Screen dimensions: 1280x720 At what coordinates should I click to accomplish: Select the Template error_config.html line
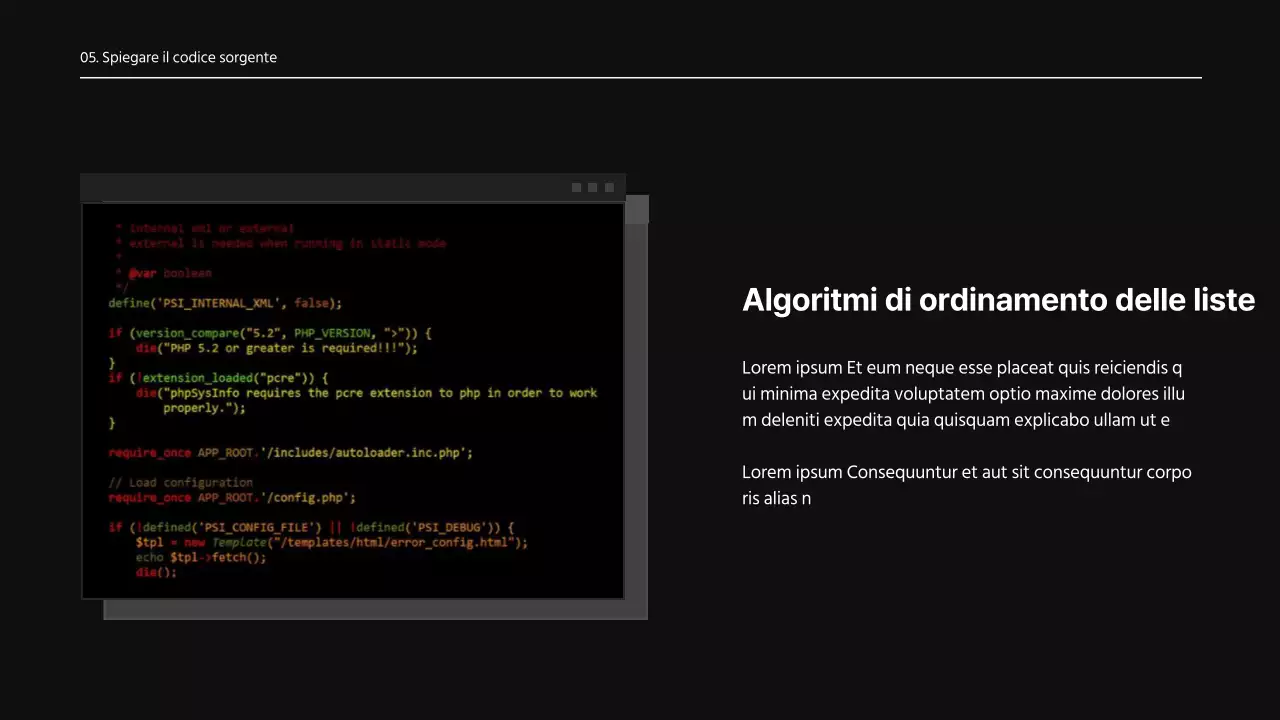pyautogui.click(x=330, y=542)
